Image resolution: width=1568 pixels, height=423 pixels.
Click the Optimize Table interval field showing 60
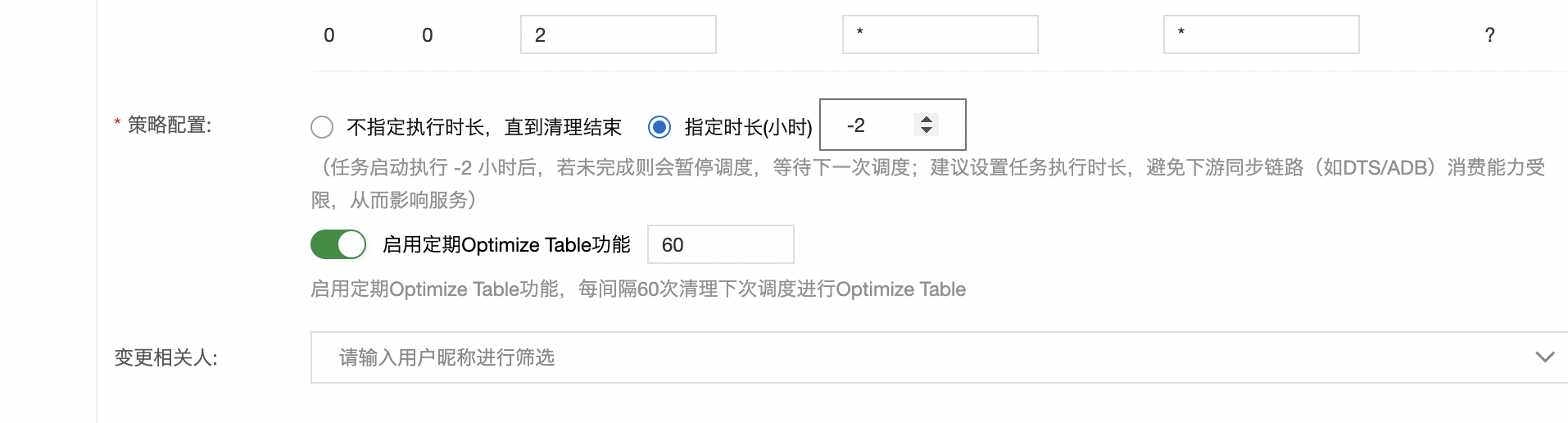721,244
